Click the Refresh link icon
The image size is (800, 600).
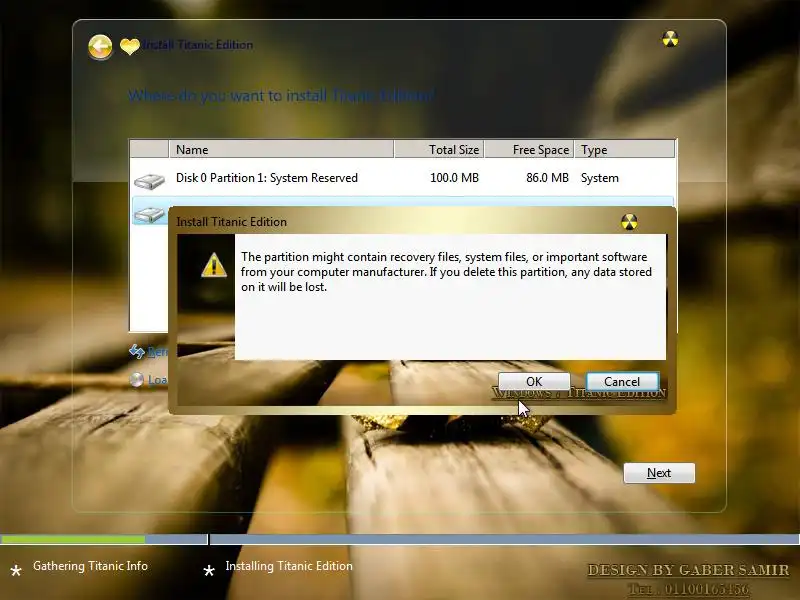[x=137, y=352]
